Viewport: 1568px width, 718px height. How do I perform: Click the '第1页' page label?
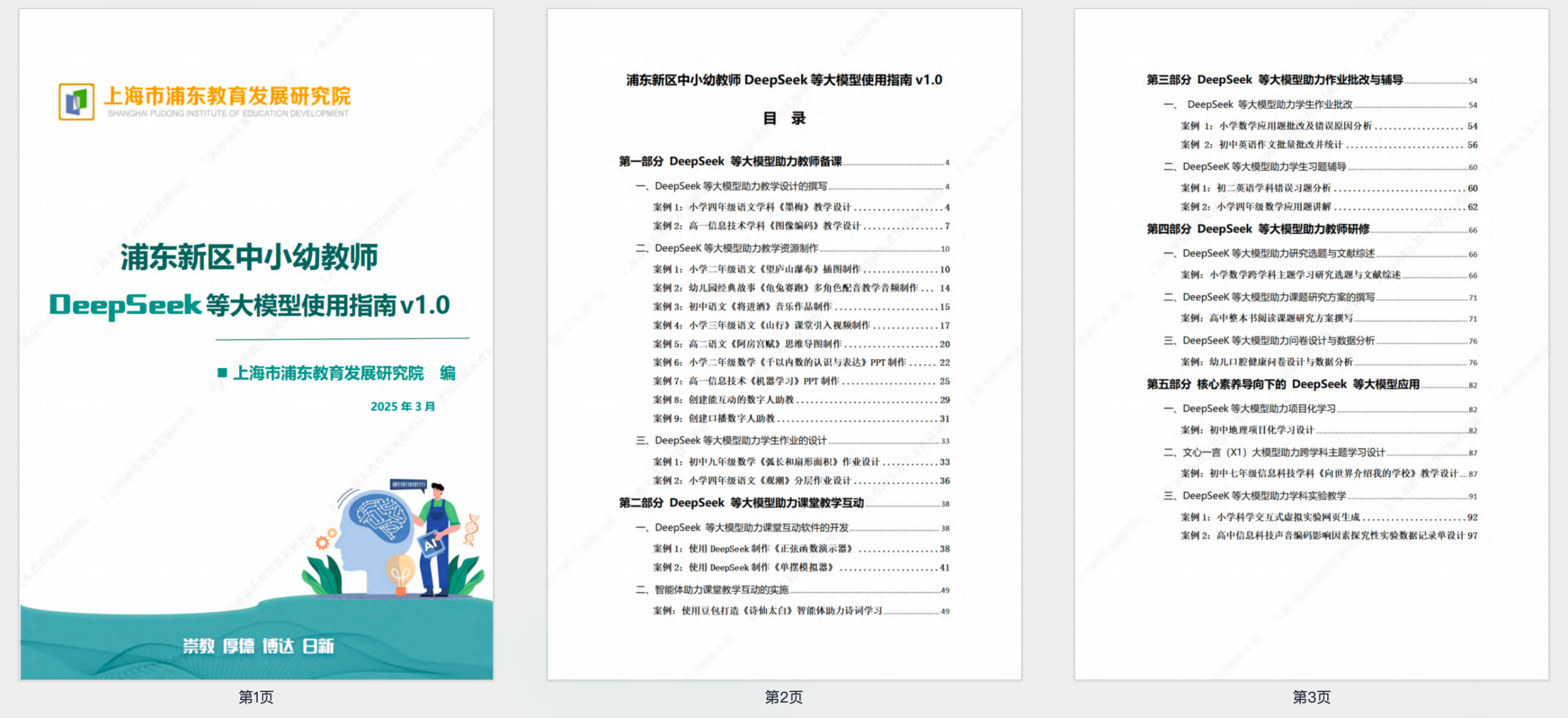click(x=256, y=697)
